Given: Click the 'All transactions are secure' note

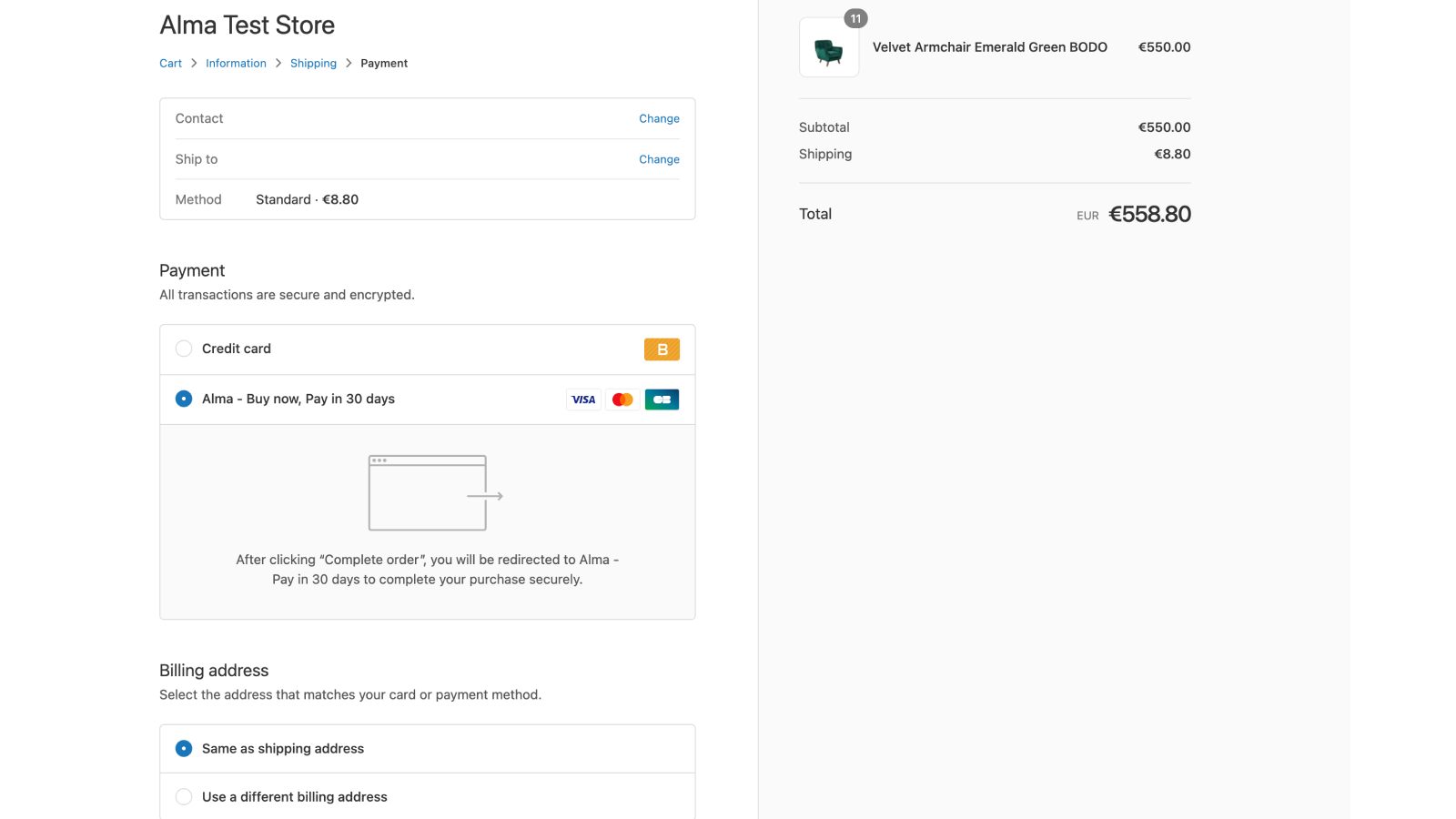Looking at the screenshot, I should click(x=287, y=295).
